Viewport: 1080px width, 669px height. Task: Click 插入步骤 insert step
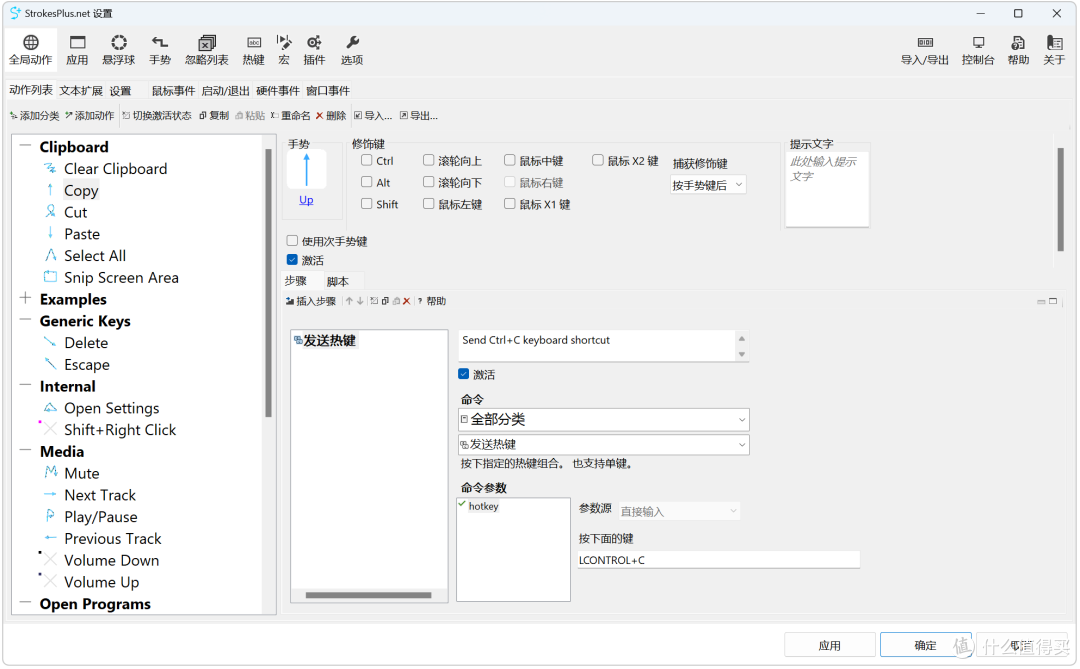tap(311, 301)
